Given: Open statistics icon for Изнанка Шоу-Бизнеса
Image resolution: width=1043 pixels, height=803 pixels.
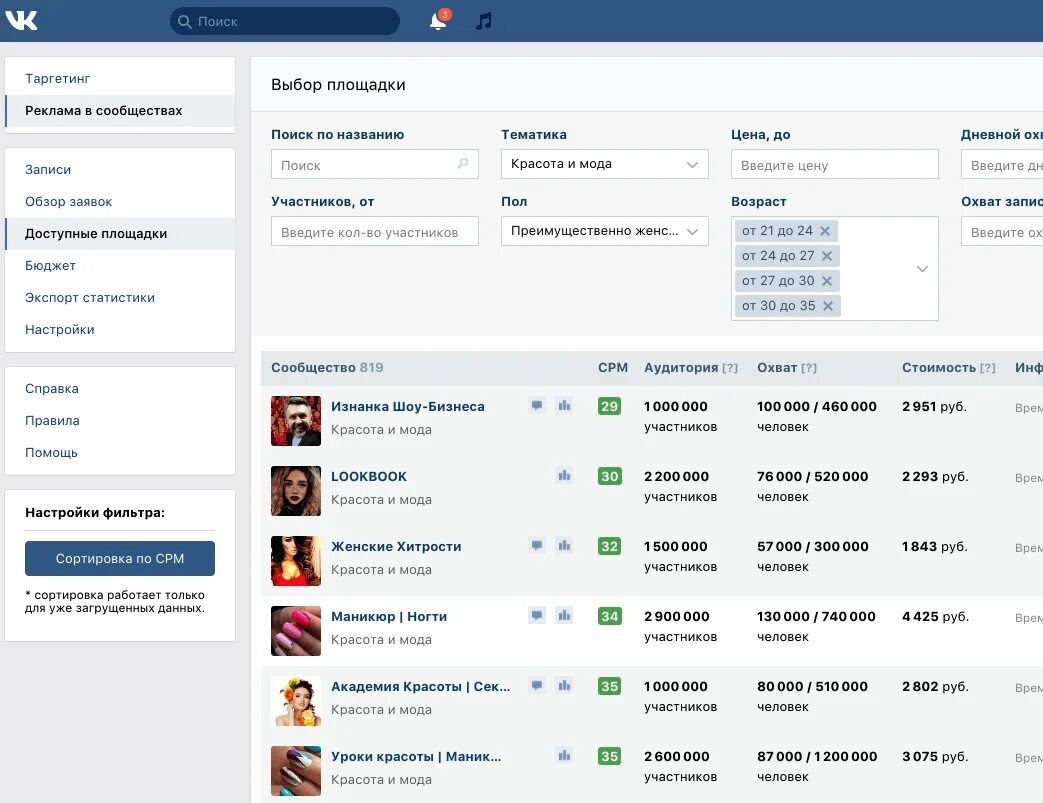Looking at the screenshot, I should pos(564,405).
